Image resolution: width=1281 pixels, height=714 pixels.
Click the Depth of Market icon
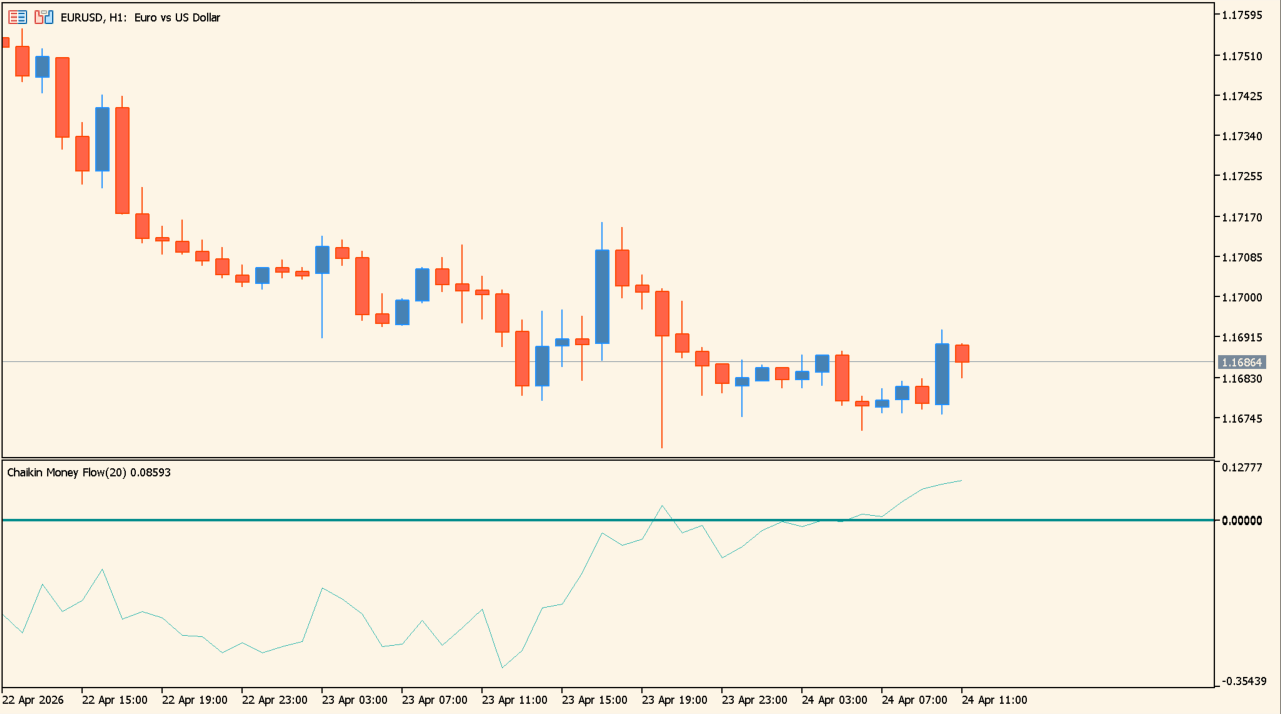click(x=18, y=17)
